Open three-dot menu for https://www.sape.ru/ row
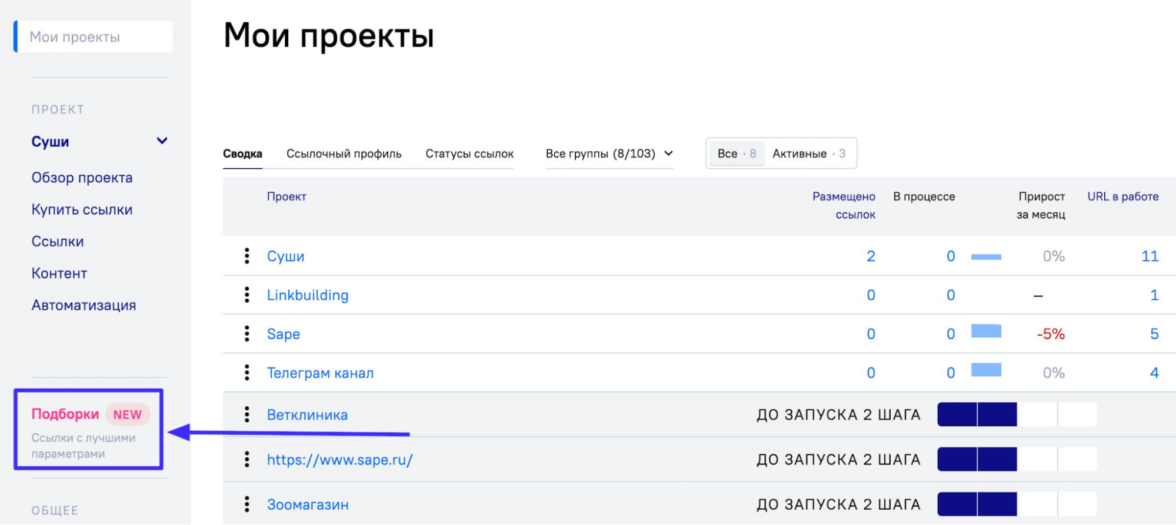The image size is (1176, 525). pyautogui.click(x=246, y=460)
